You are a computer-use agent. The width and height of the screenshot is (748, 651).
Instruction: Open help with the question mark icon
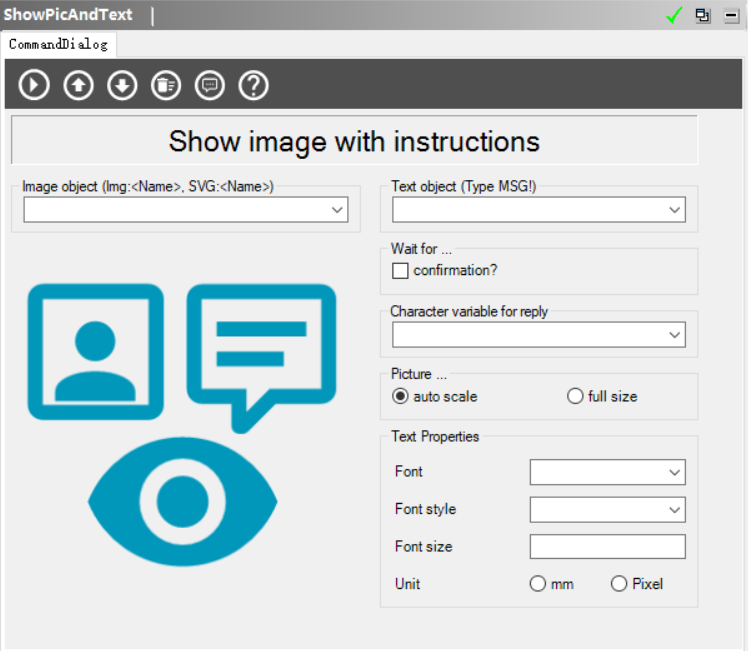coord(254,85)
